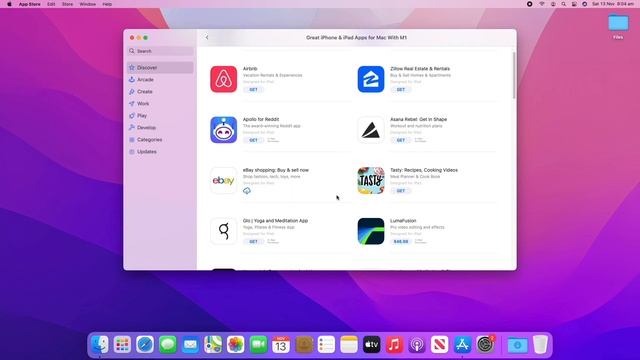This screenshot has width=640, height=360.
Task: Select Updates in the sidebar
Action: click(160, 151)
